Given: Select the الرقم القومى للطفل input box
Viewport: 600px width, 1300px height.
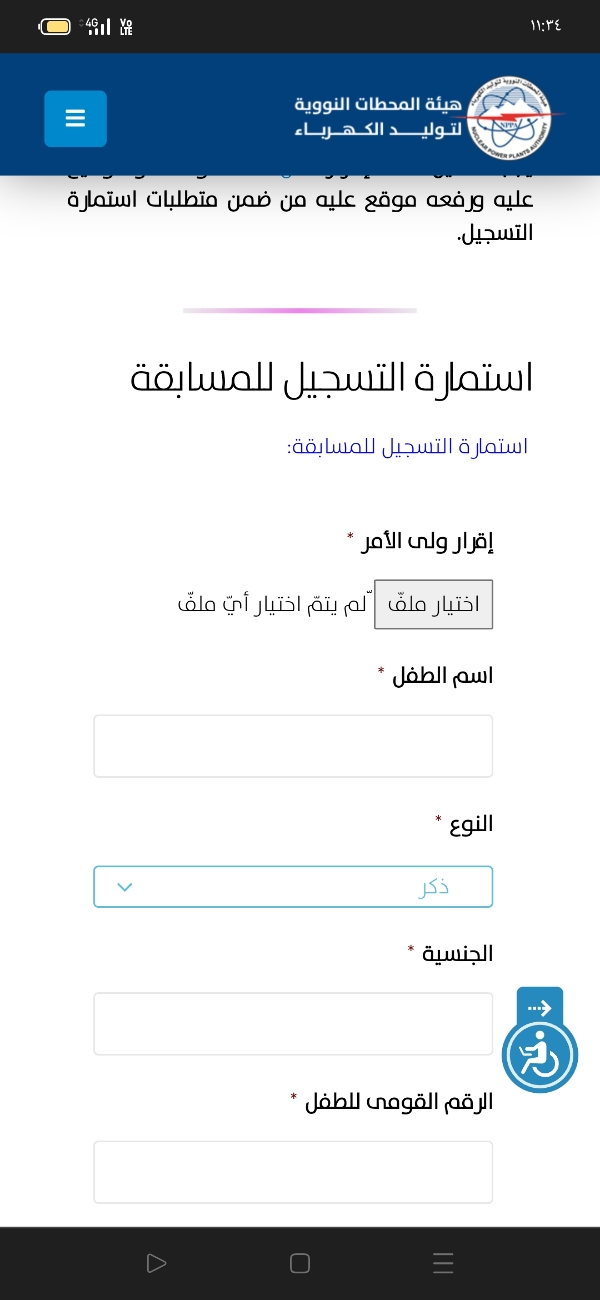Looking at the screenshot, I should (293, 1172).
